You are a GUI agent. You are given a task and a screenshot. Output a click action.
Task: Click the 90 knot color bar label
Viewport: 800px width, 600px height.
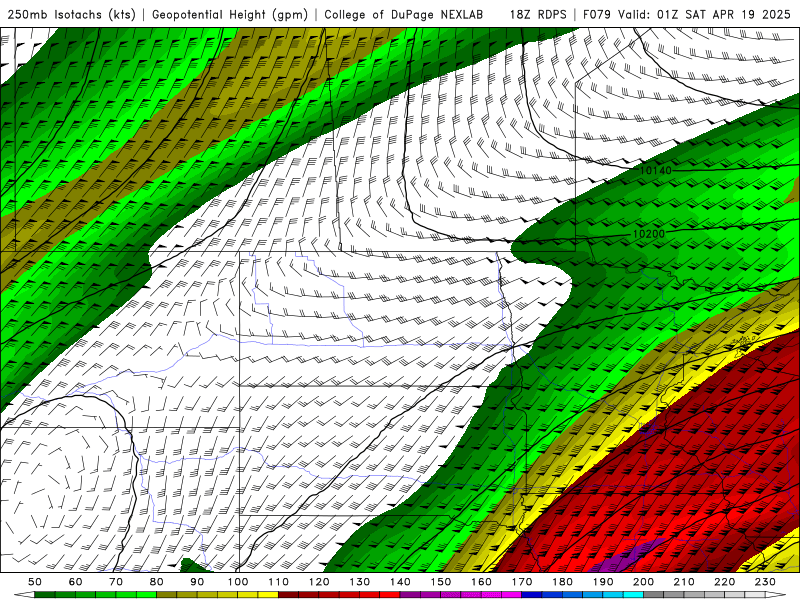coord(197,582)
